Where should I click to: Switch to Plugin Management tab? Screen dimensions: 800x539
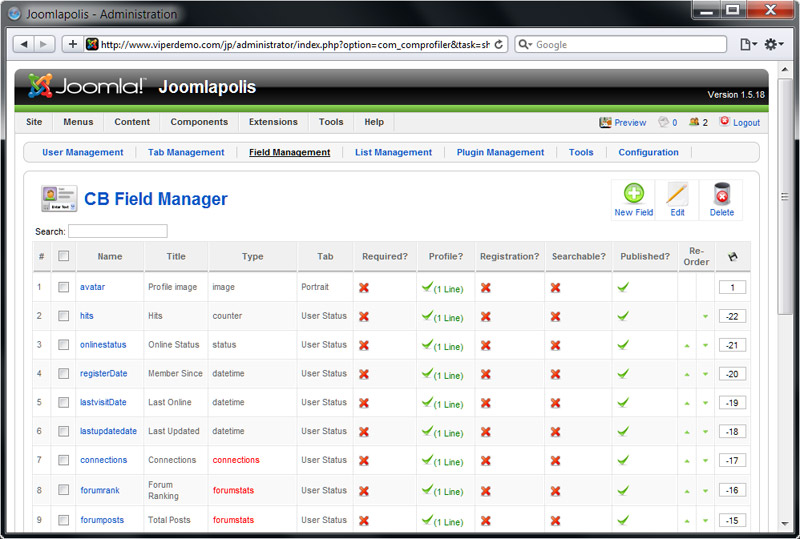(500, 152)
